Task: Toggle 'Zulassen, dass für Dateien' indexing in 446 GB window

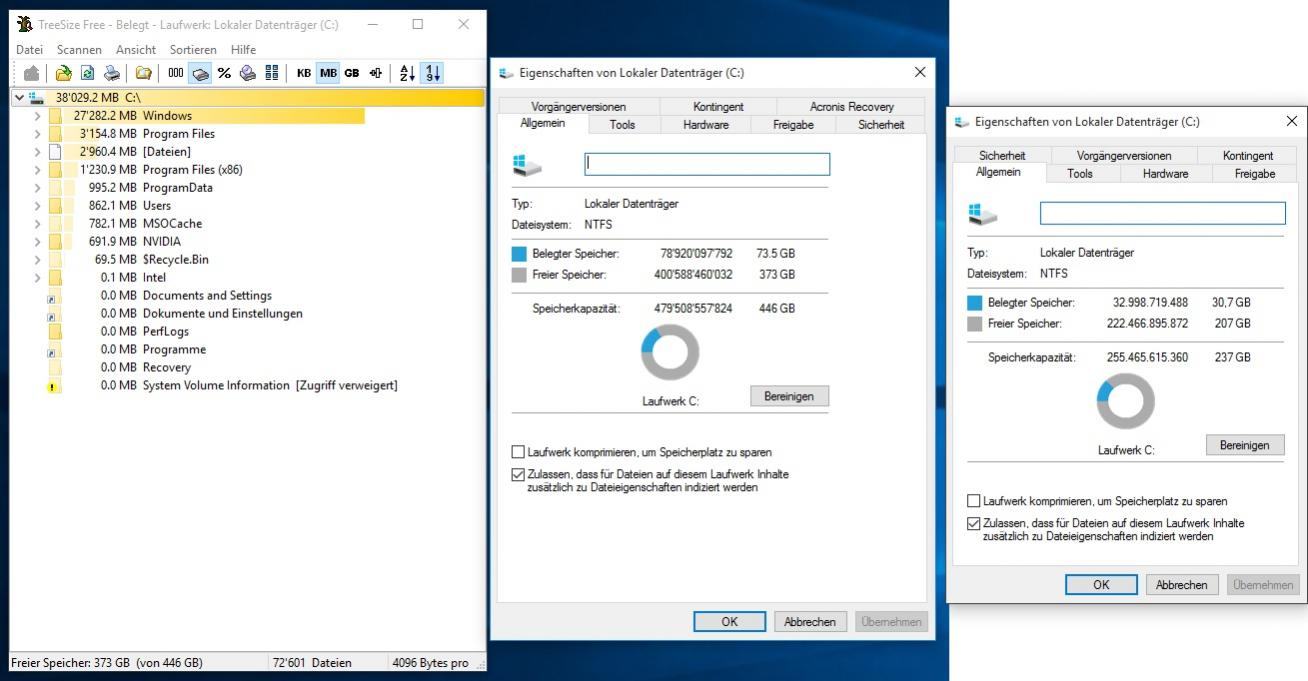Action: 518,474
